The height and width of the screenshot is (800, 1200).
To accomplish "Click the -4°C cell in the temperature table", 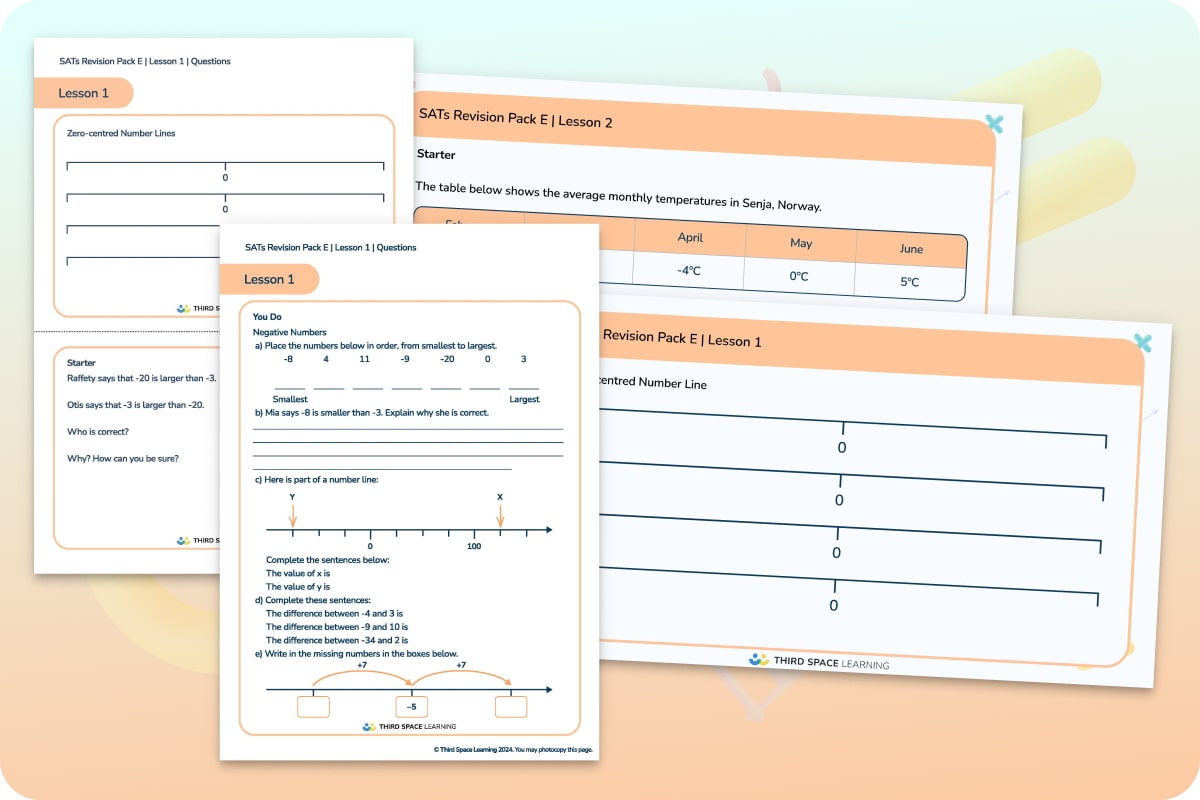I will [688, 270].
